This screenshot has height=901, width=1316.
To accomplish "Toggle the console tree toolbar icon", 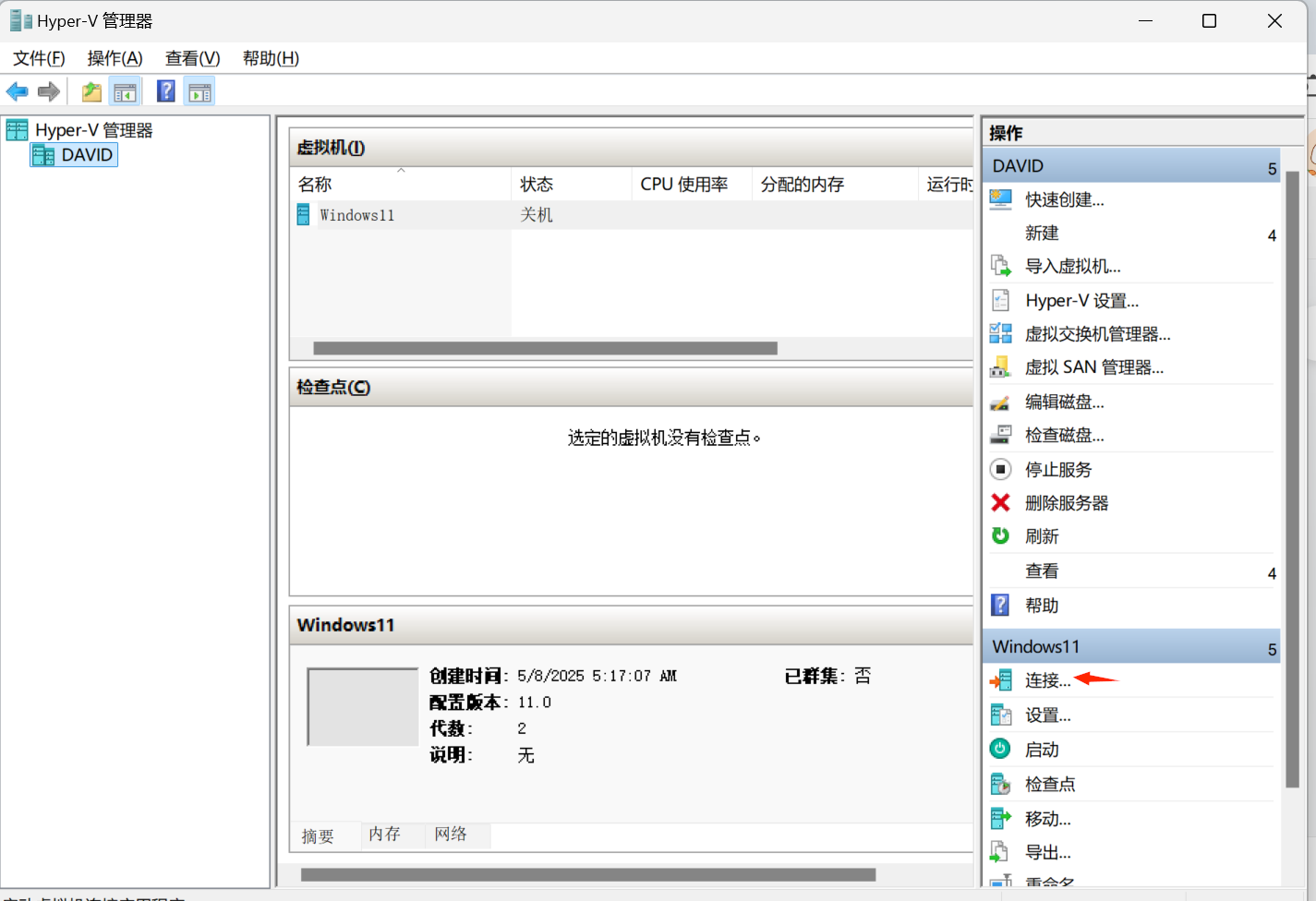I will (x=125, y=91).
